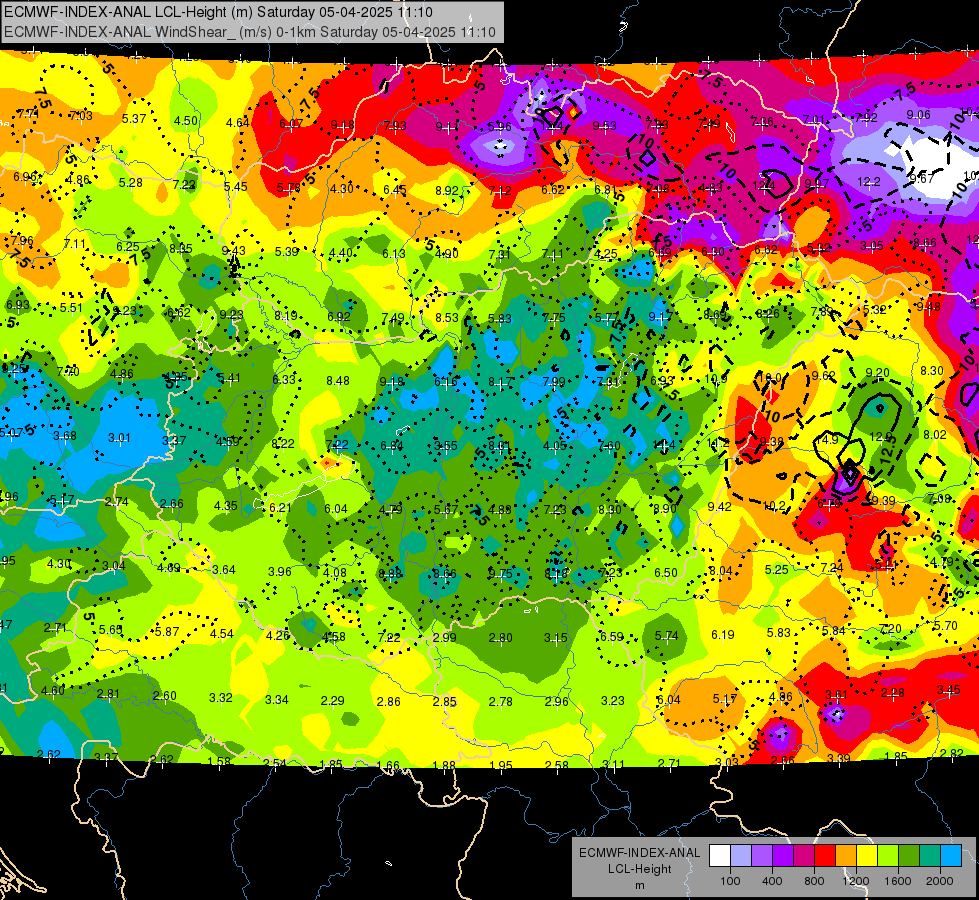Click the grid value '3.23'
The image size is (979, 900).
[x=612, y=701]
